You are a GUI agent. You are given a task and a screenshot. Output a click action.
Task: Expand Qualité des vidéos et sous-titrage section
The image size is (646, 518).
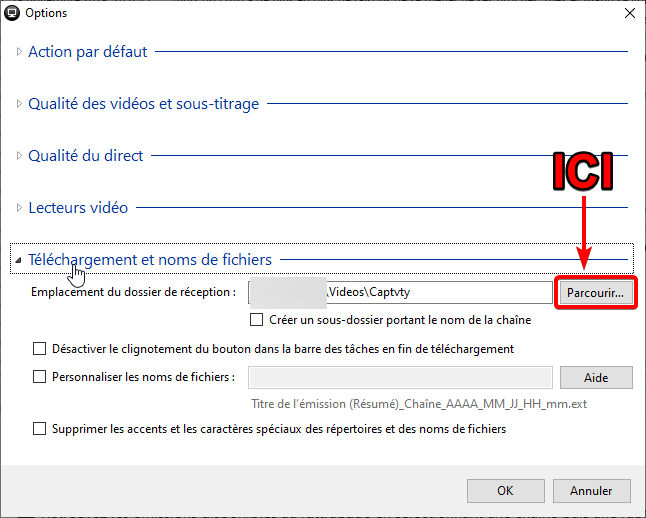(x=19, y=103)
